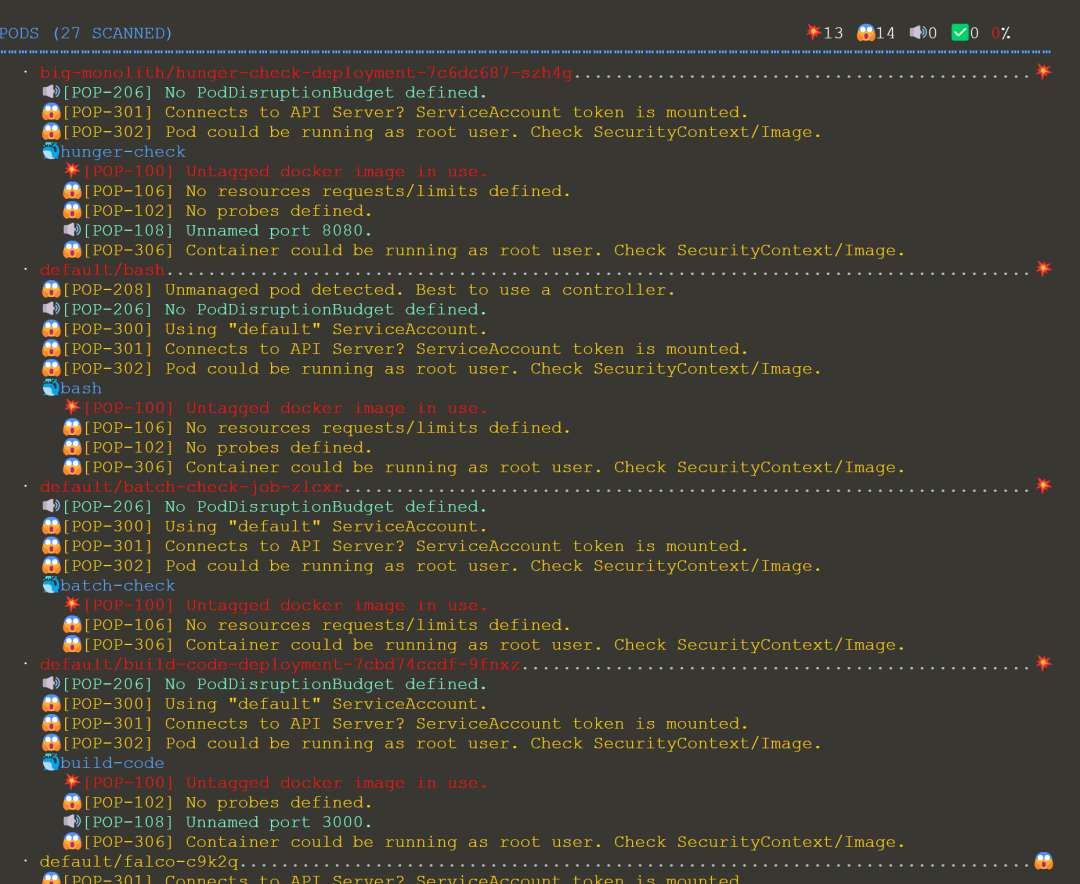Click speaker icon beside Unnamed port 8080
The image size is (1080, 884).
click(x=72, y=229)
